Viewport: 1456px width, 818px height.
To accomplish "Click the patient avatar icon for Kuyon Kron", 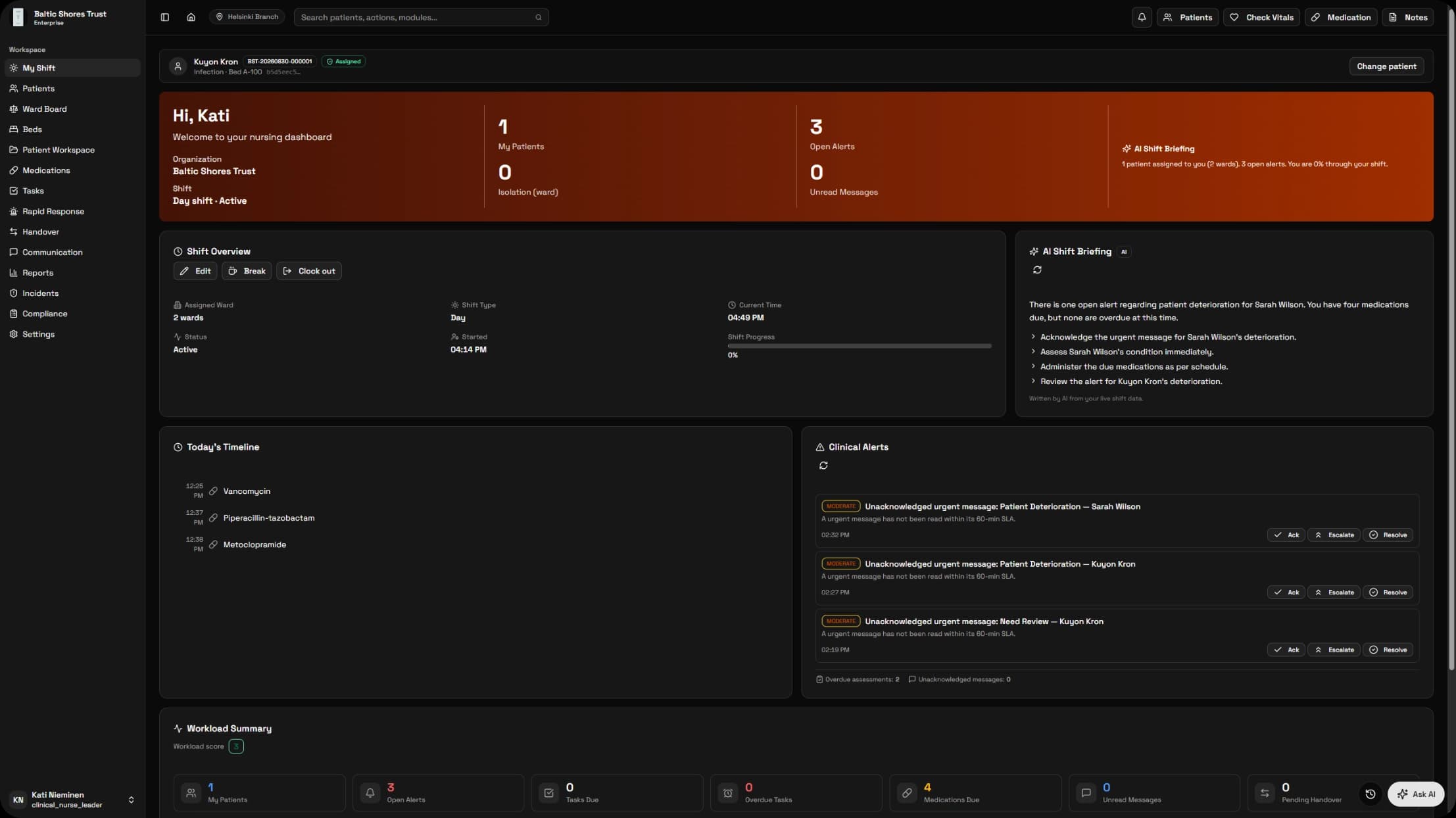I will click(178, 66).
